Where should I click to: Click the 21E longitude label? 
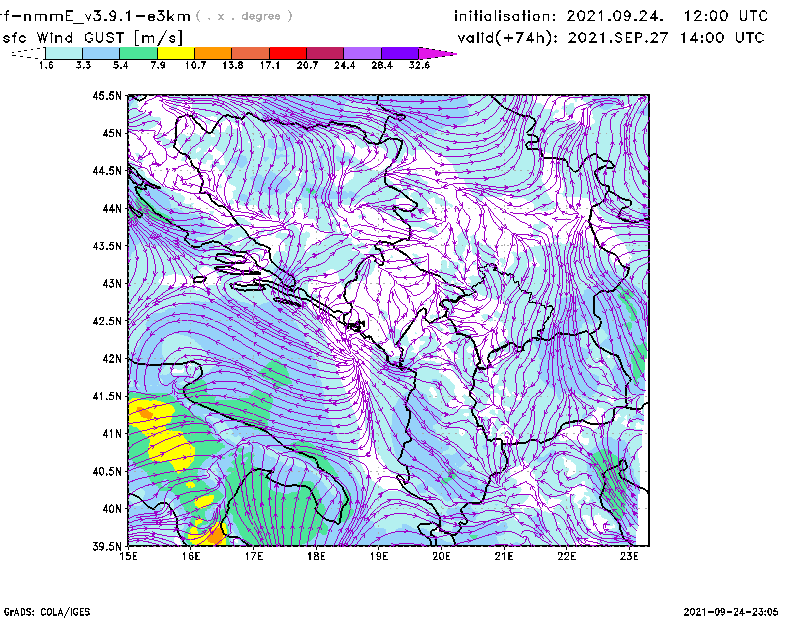pos(504,556)
